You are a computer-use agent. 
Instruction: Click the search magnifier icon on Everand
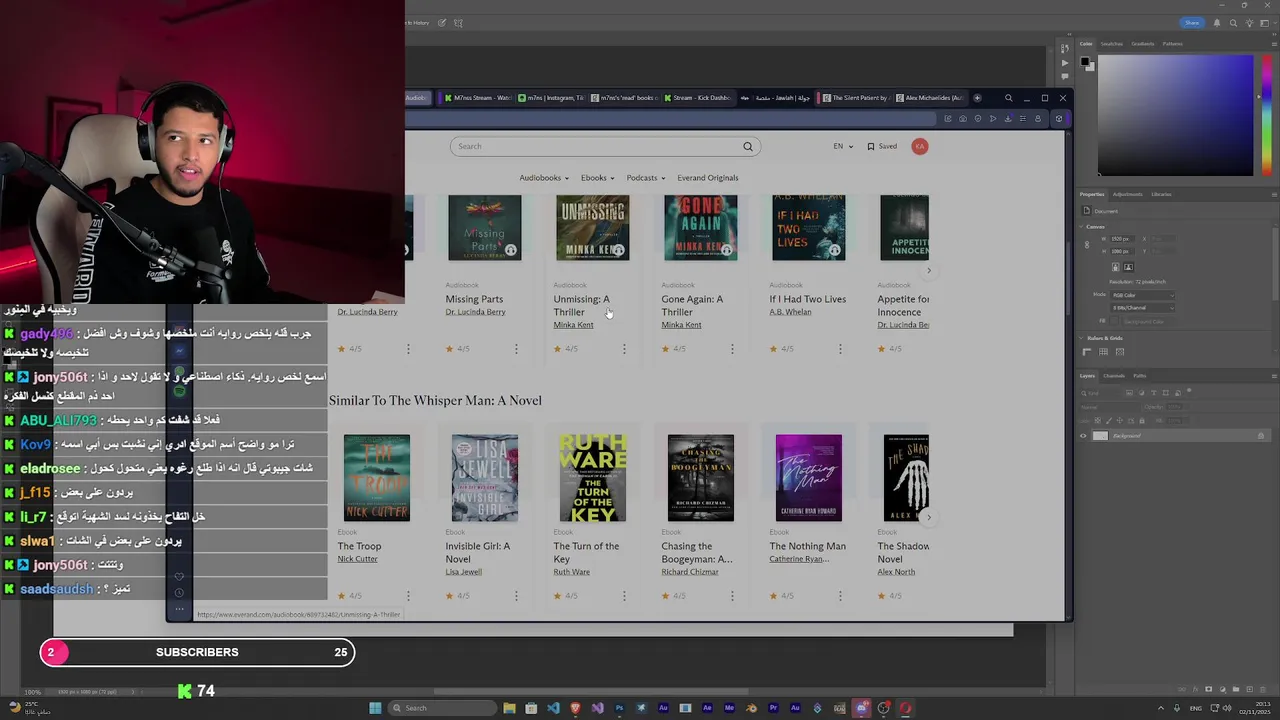[748, 146]
